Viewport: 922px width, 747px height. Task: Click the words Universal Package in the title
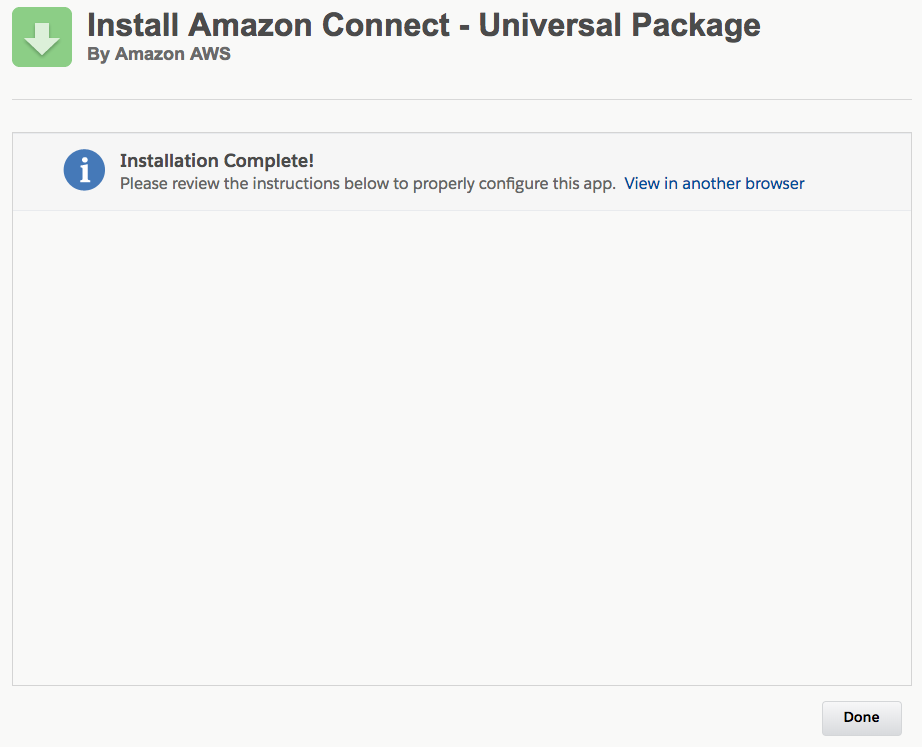click(x=619, y=25)
